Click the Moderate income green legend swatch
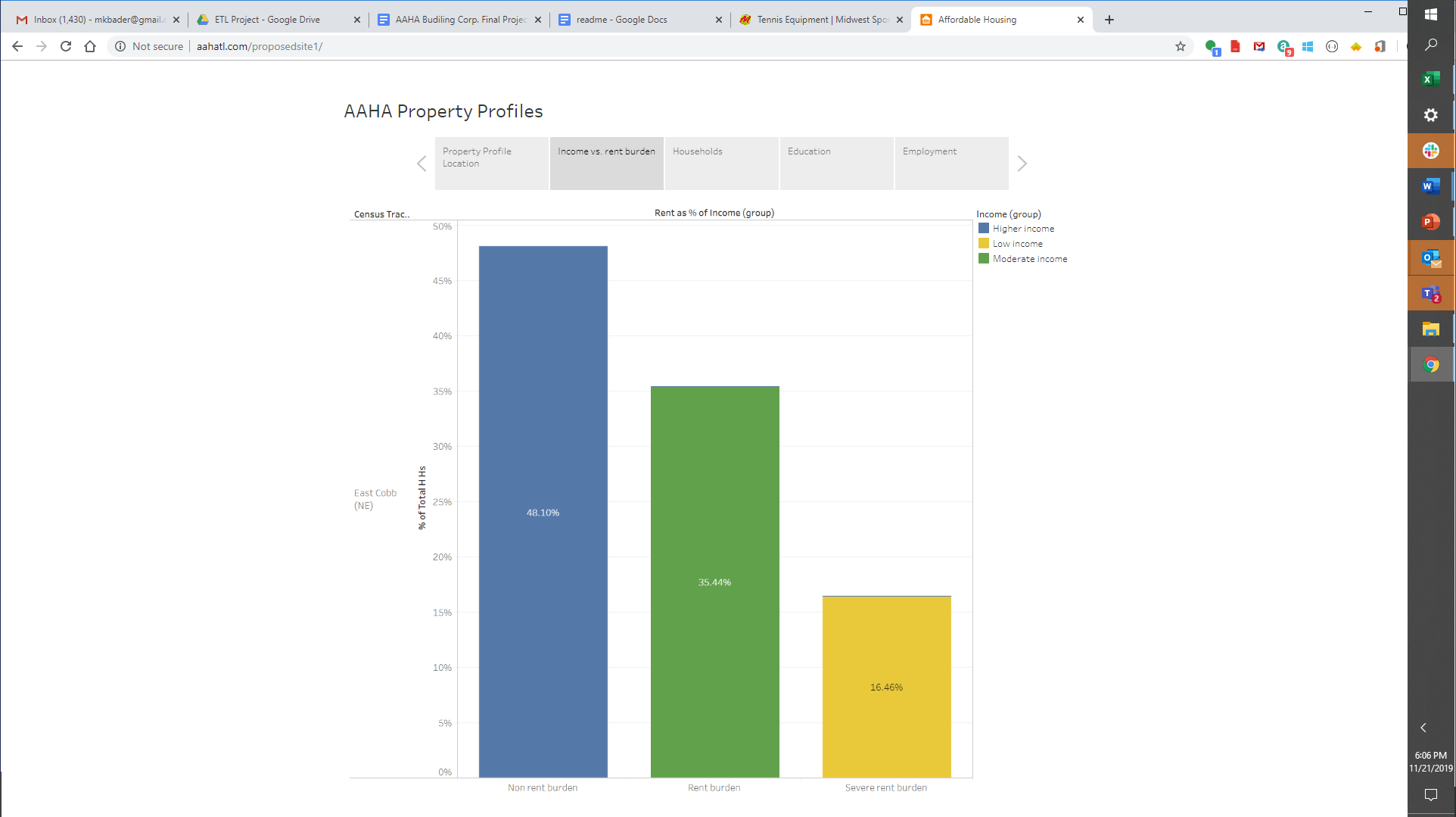This screenshot has height=817, width=1456. tap(984, 258)
